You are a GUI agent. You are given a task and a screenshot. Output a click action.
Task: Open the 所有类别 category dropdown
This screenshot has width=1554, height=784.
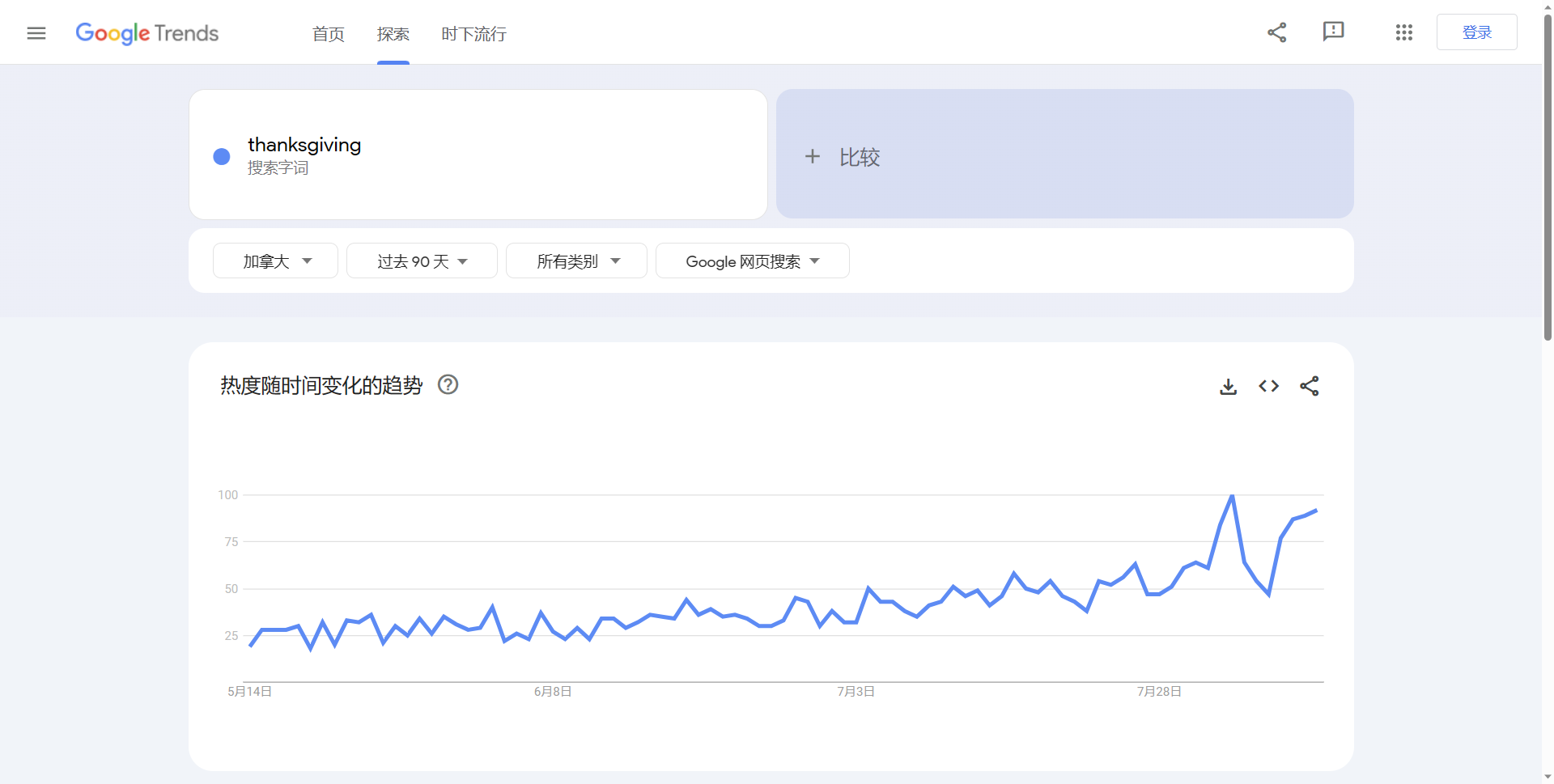pos(576,261)
